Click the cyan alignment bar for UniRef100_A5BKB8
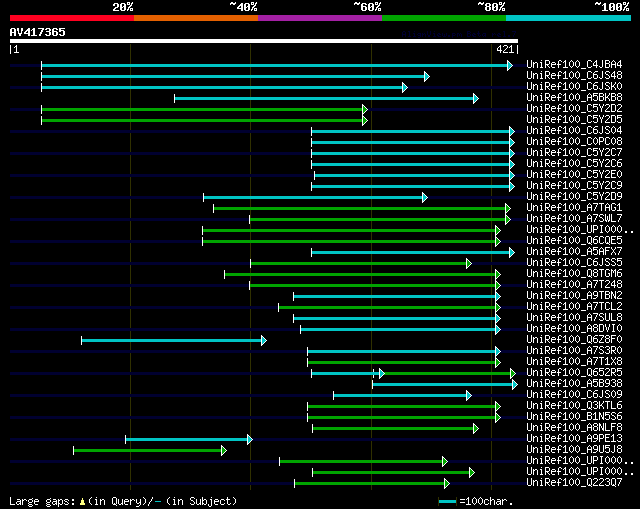Screen dimensions: 640x509 point(327,98)
